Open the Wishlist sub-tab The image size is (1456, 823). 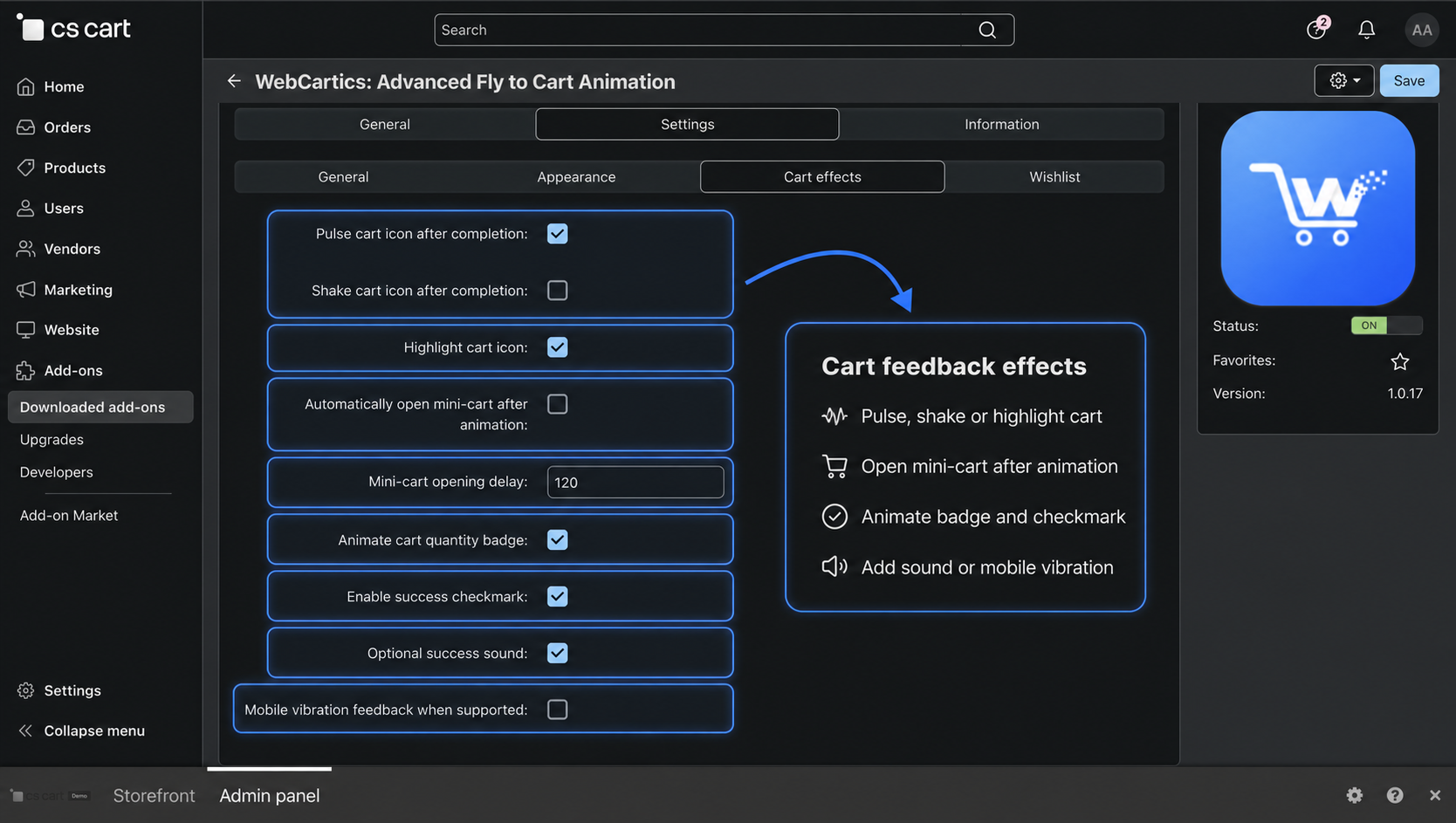pos(1054,176)
